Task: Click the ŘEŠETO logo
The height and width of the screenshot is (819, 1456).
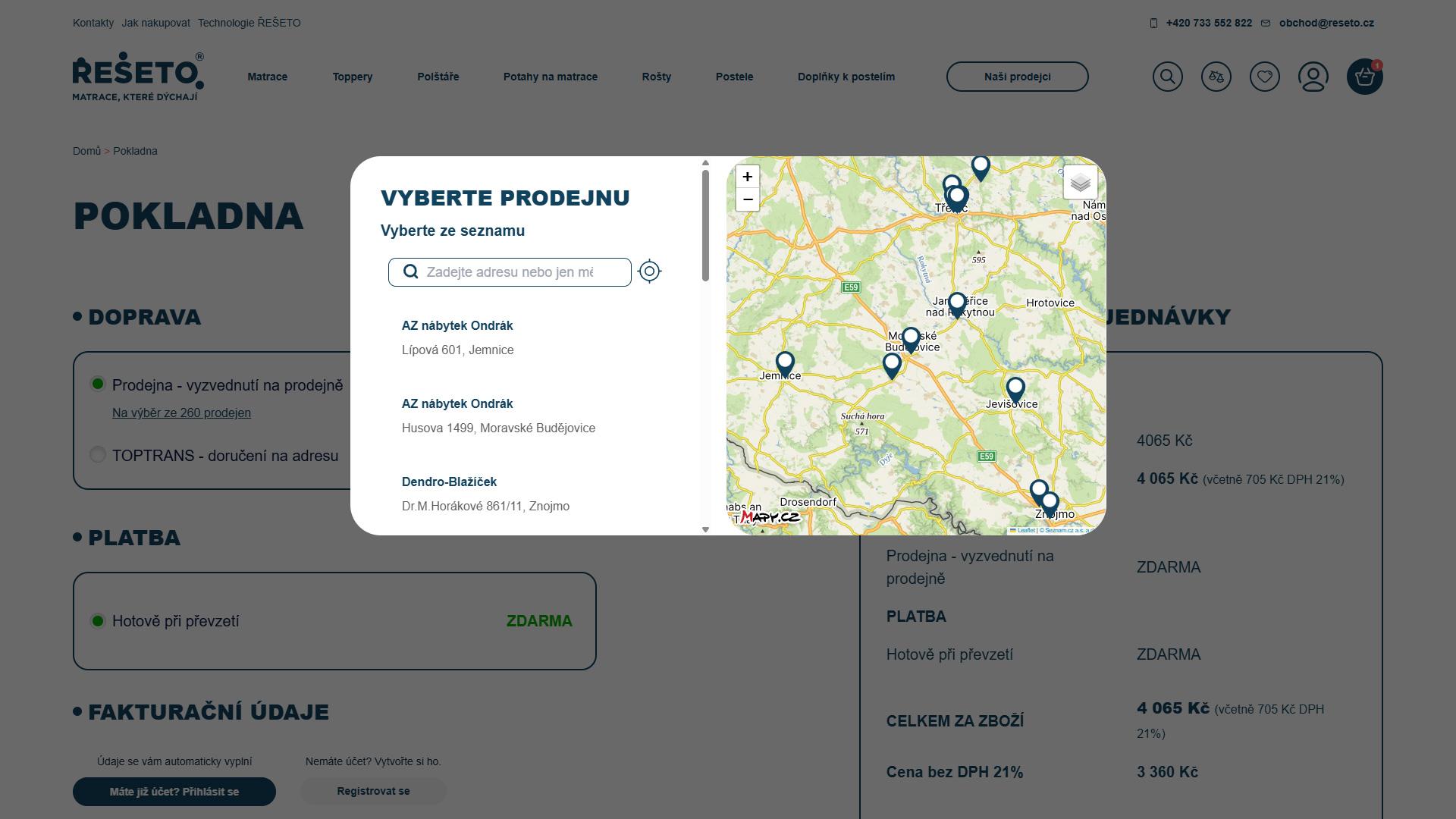Action: pos(138,77)
